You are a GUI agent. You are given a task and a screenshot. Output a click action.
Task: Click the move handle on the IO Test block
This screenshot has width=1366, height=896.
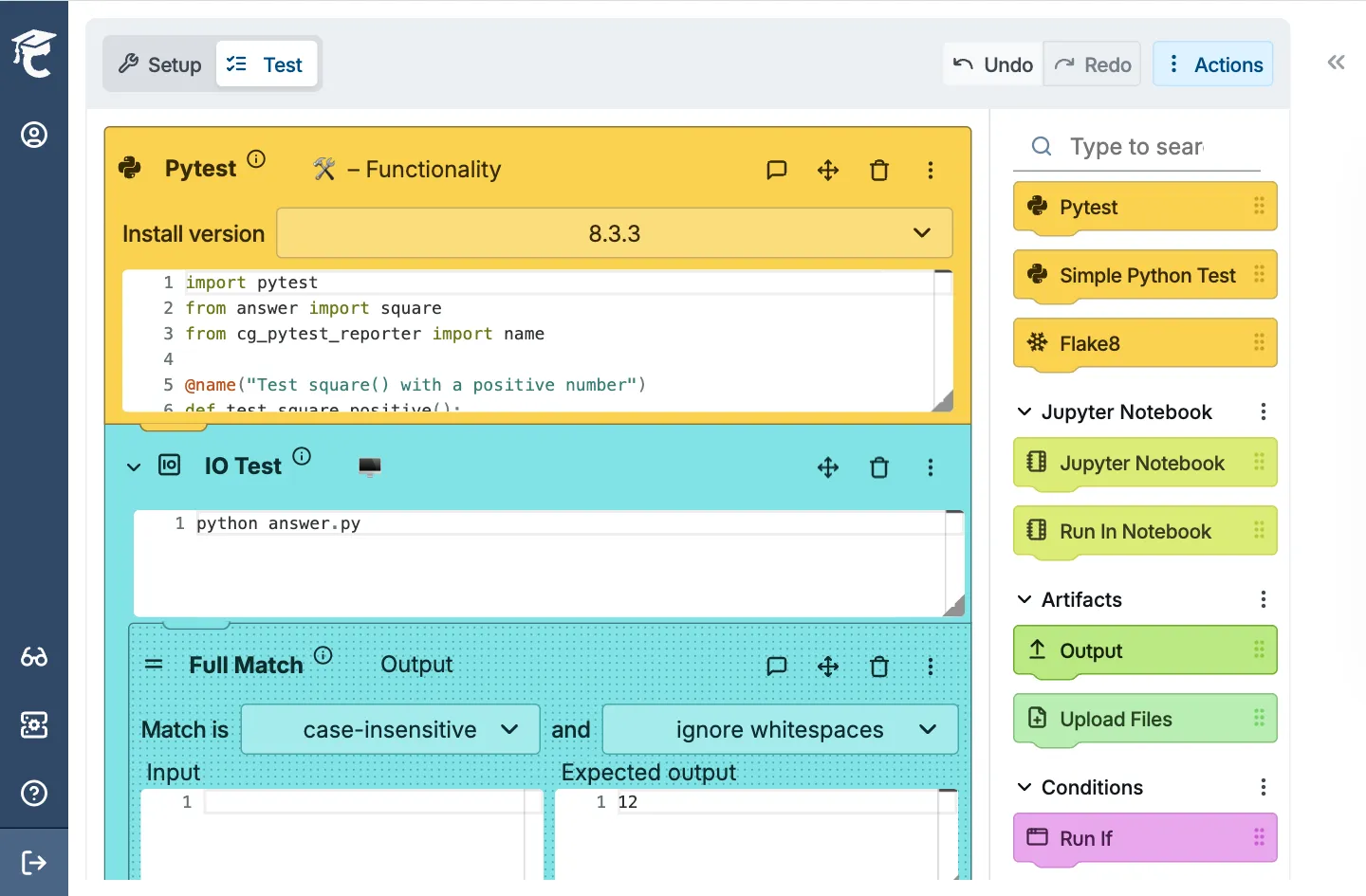tap(828, 467)
